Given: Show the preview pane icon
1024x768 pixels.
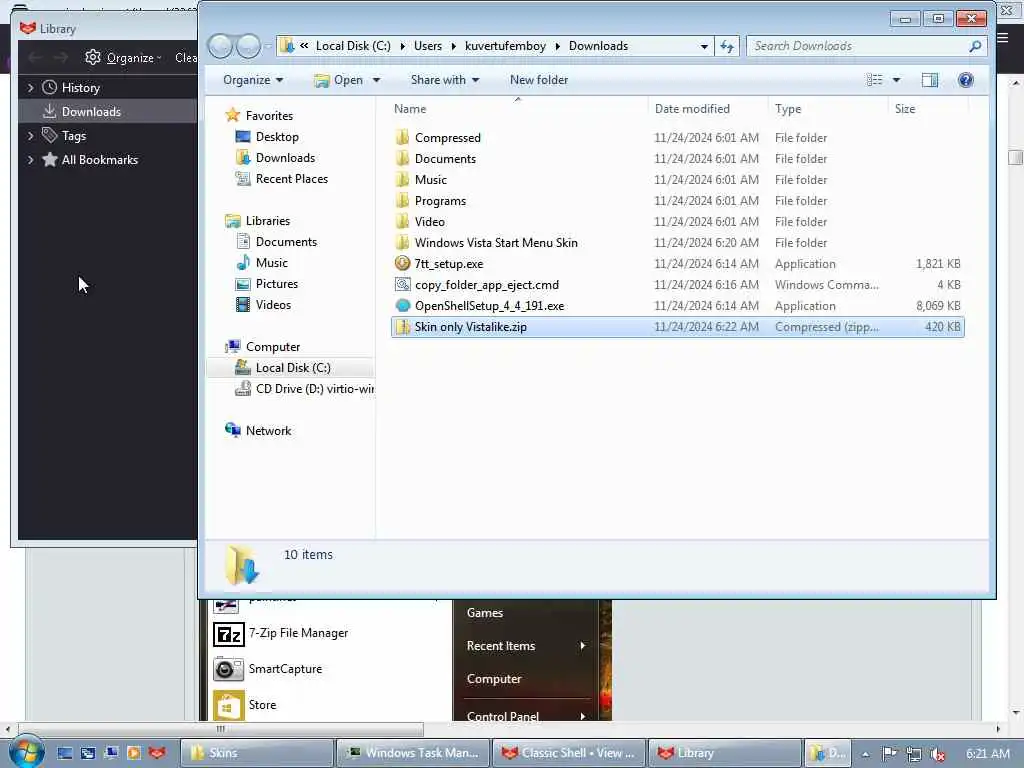Looking at the screenshot, I should (x=929, y=80).
